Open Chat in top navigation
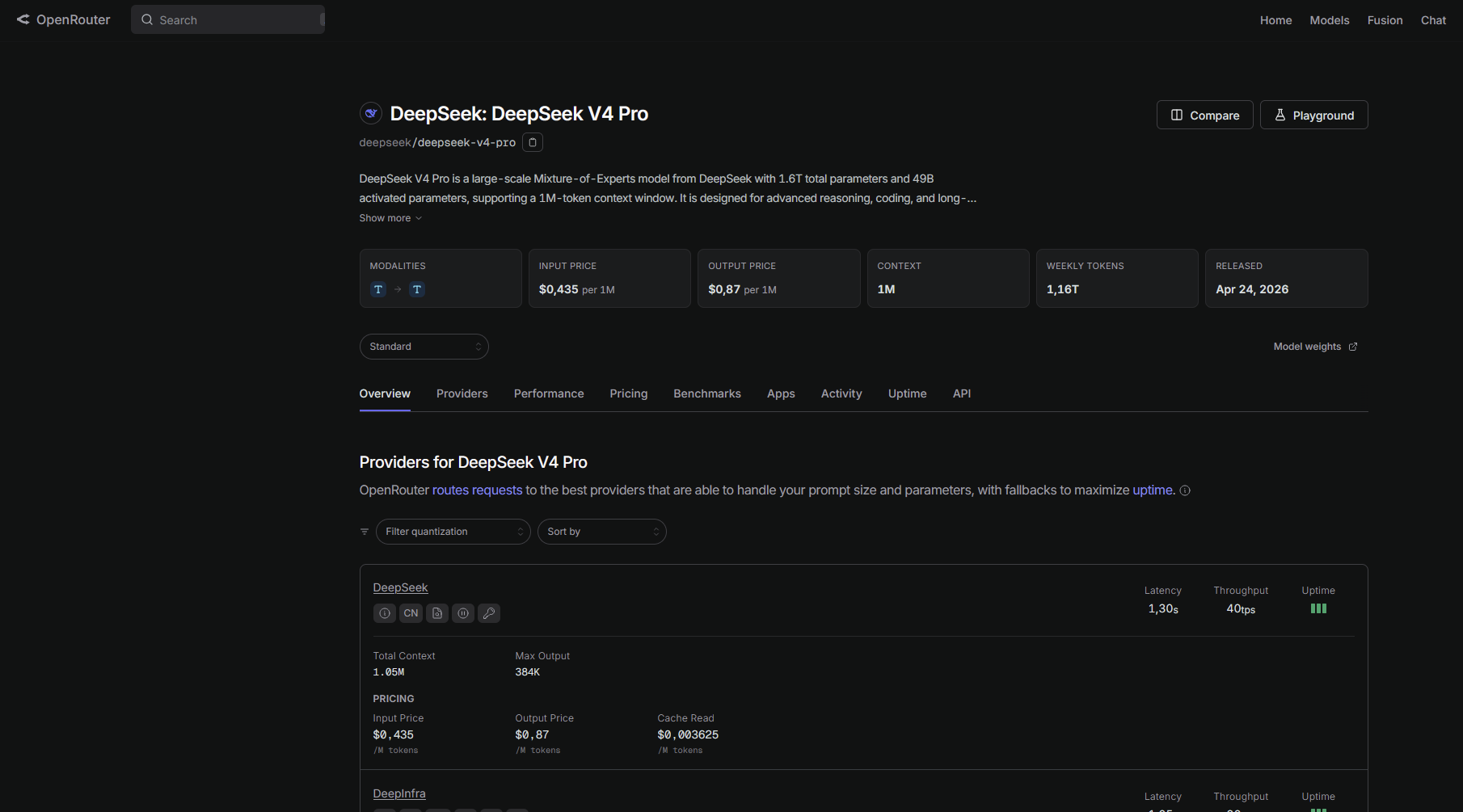The height and width of the screenshot is (812, 1463). (1433, 20)
